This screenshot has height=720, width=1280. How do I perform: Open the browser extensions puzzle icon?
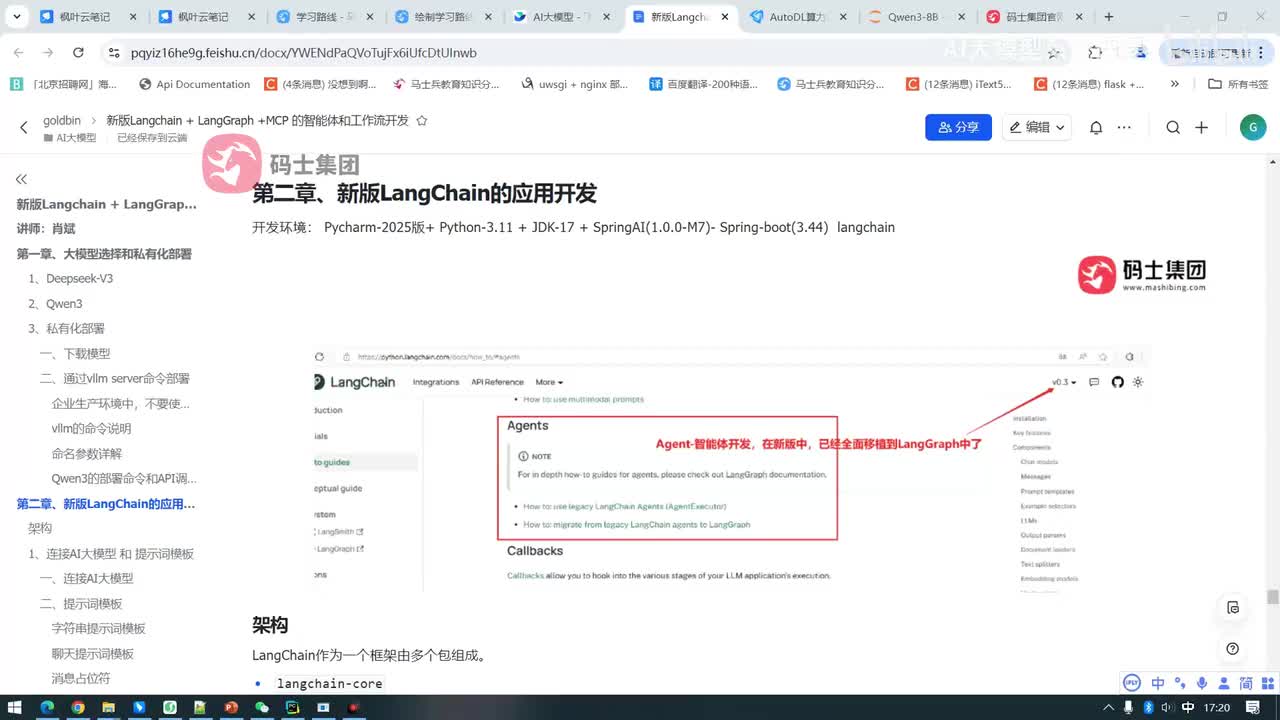click(1095, 53)
